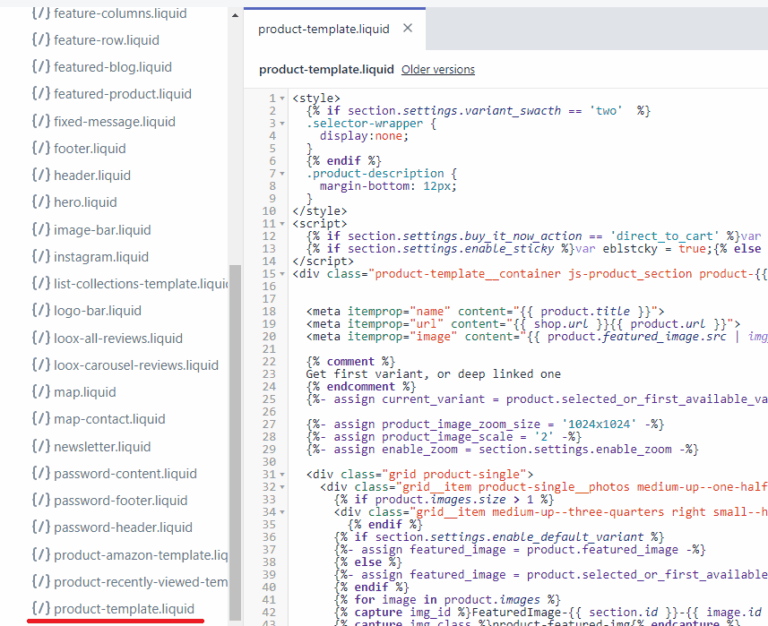
Task: Click the liquid icon next to header.liquid
Action: click(40, 175)
